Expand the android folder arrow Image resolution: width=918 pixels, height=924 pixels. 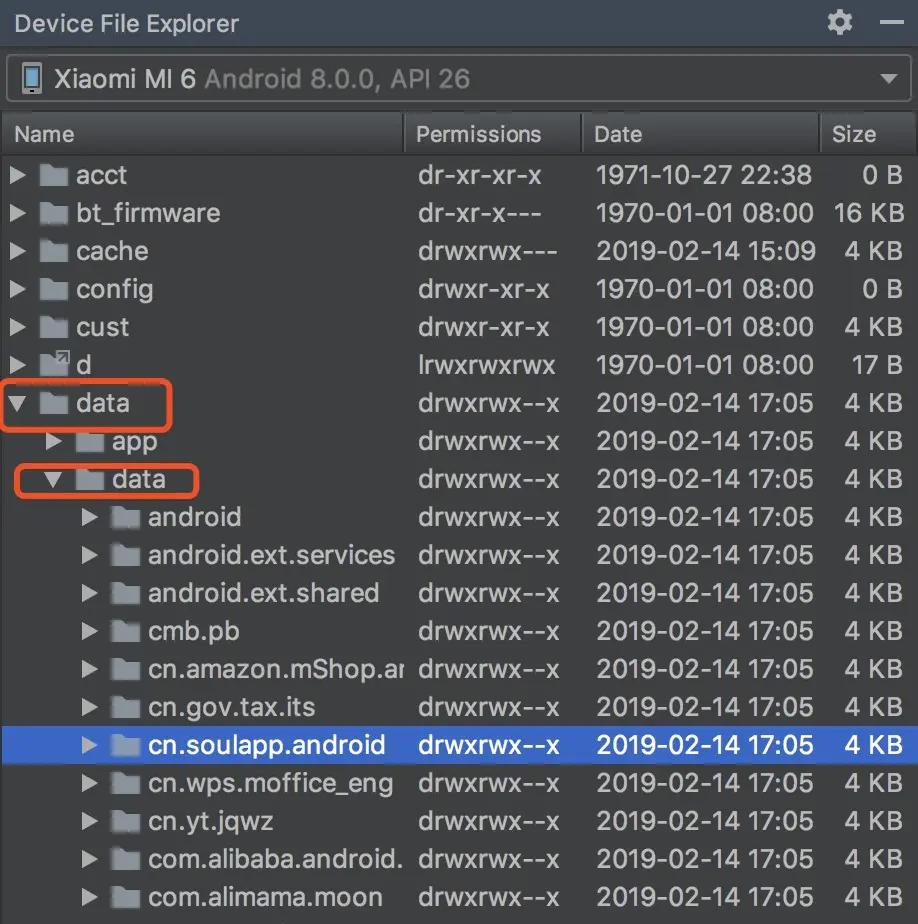click(x=90, y=517)
